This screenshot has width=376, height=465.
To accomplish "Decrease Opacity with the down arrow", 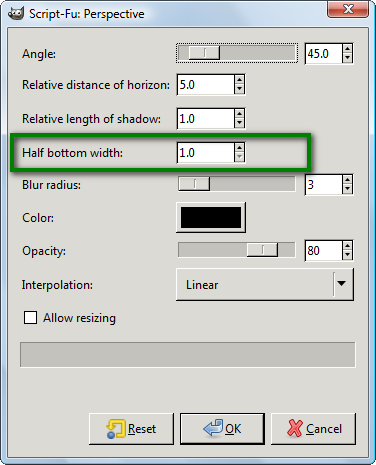I will [x=347, y=255].
